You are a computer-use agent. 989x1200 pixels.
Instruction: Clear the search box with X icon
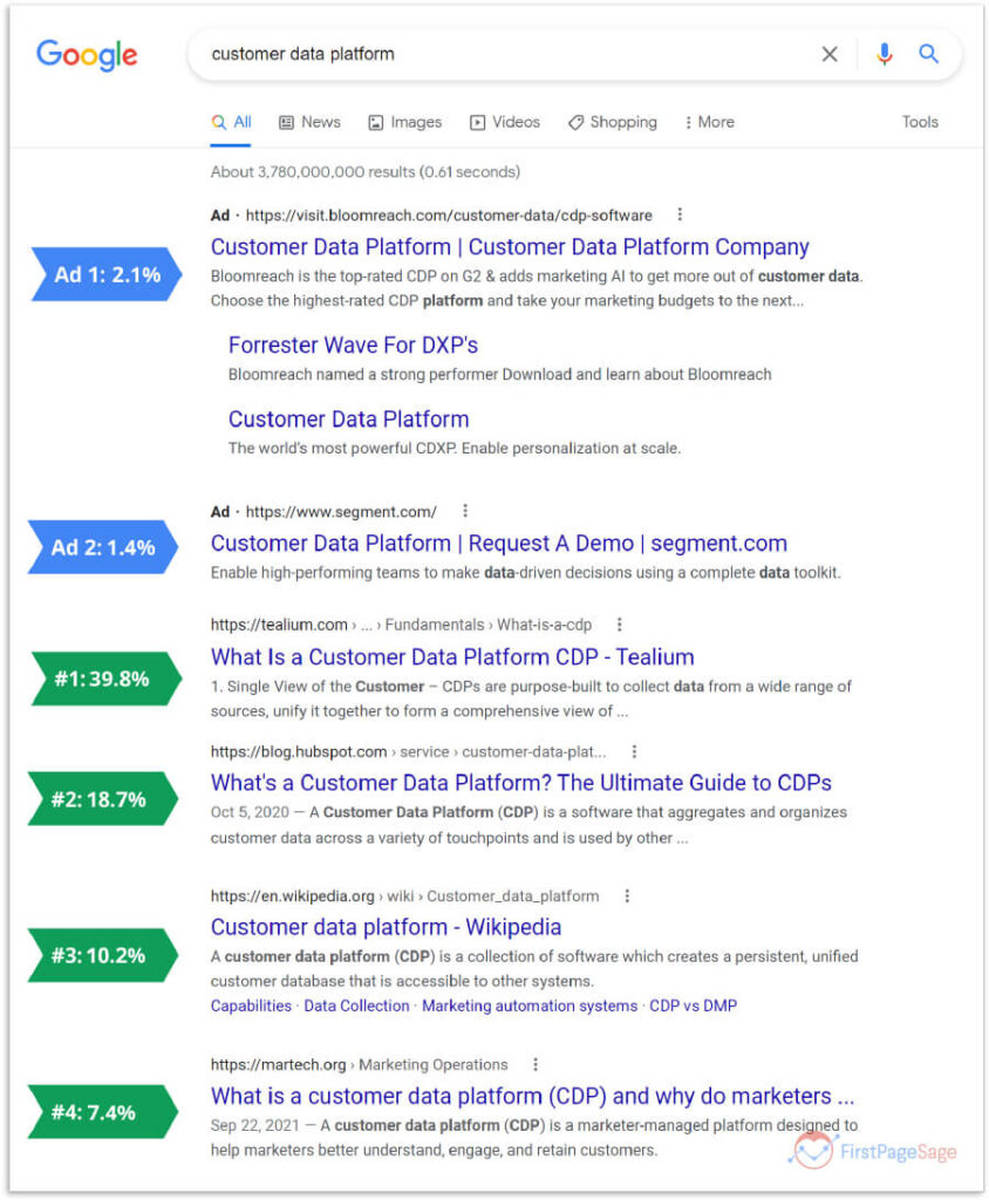tap(829, 55)
